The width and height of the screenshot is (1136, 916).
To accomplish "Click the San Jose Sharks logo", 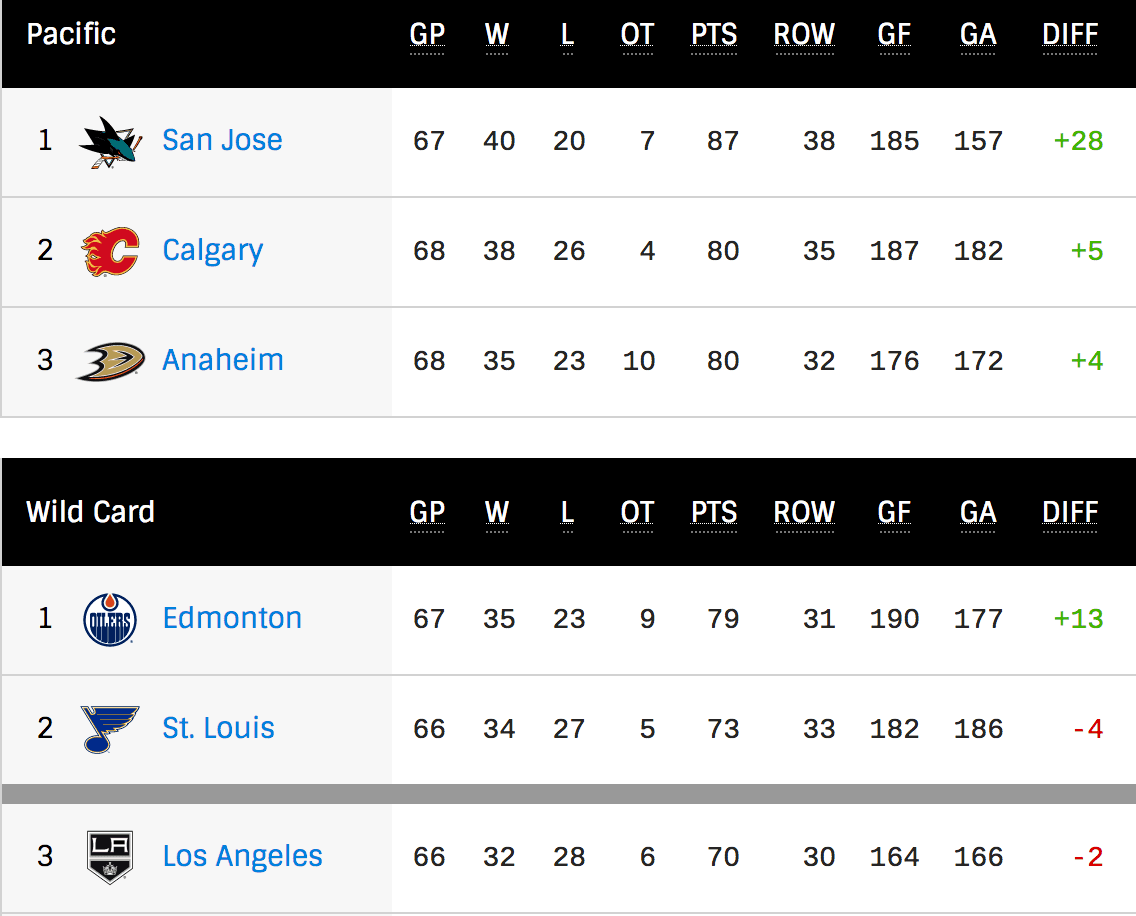I will click(110, 142).
